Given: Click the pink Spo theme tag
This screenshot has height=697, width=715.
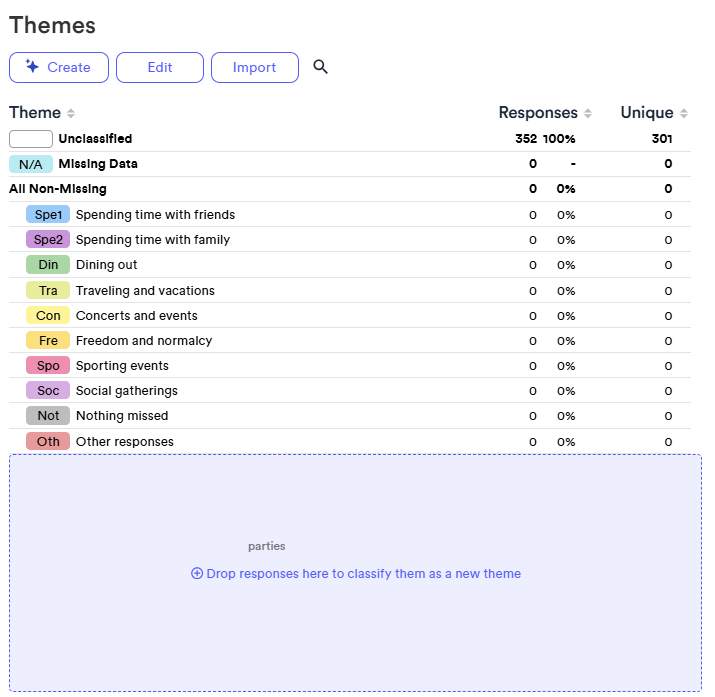Looking at the screenshot, I should click(x=48, y=366).
